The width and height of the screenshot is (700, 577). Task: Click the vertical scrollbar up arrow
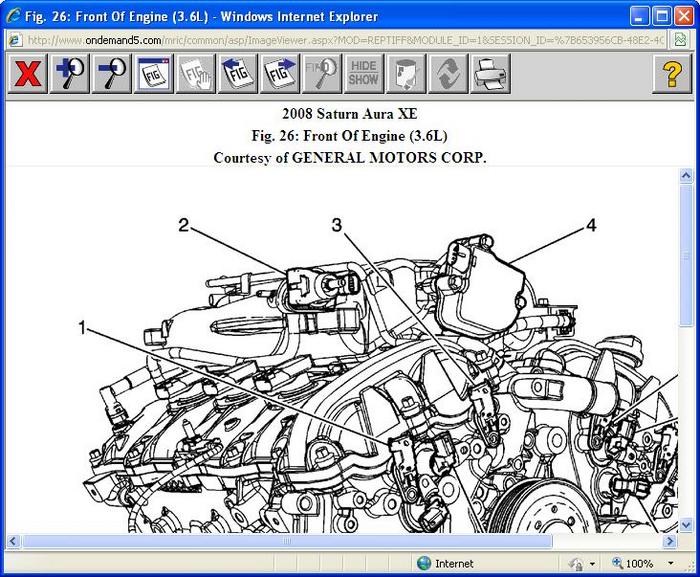point(686,176)
